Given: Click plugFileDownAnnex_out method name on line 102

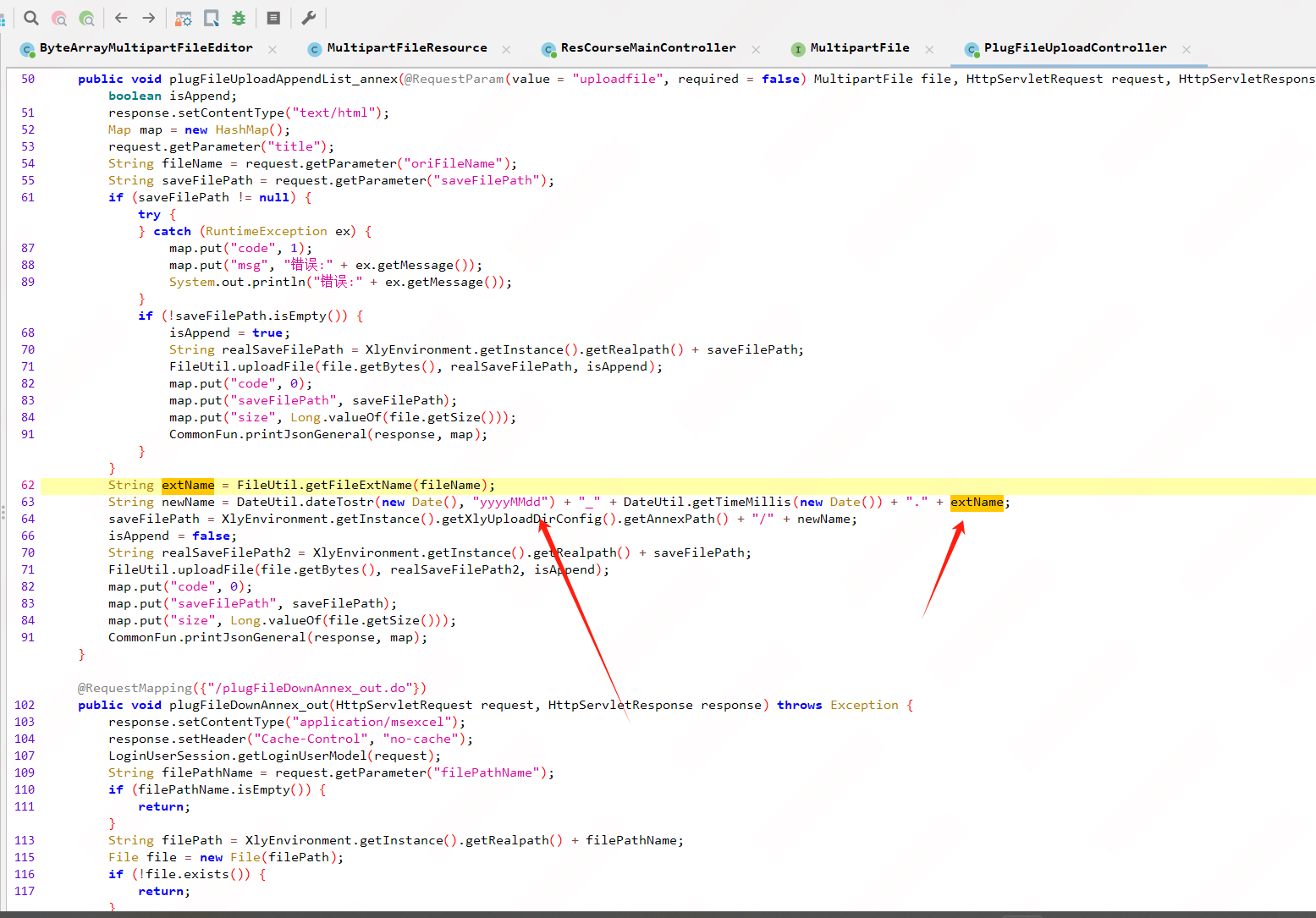Looking at the screenshot, I should tap(249, 705).
